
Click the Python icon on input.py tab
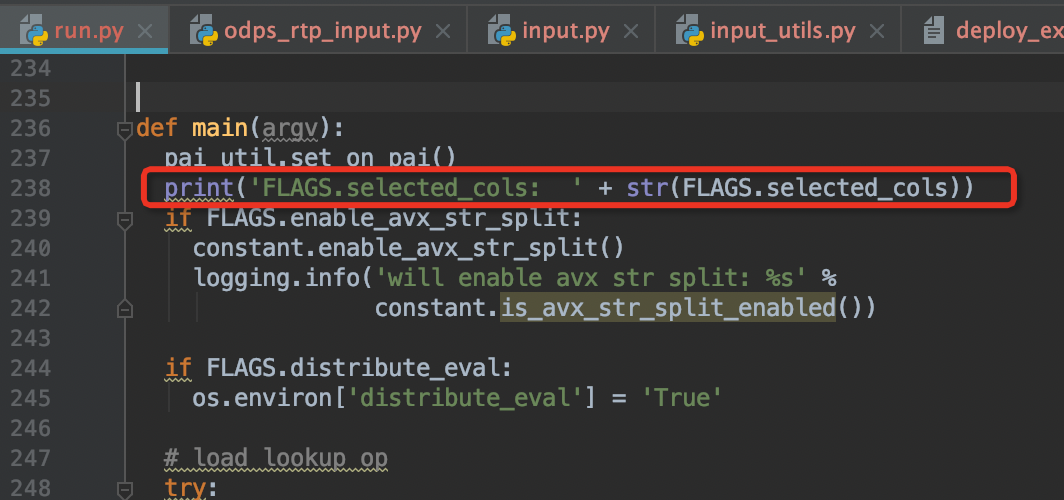[501, 31]
